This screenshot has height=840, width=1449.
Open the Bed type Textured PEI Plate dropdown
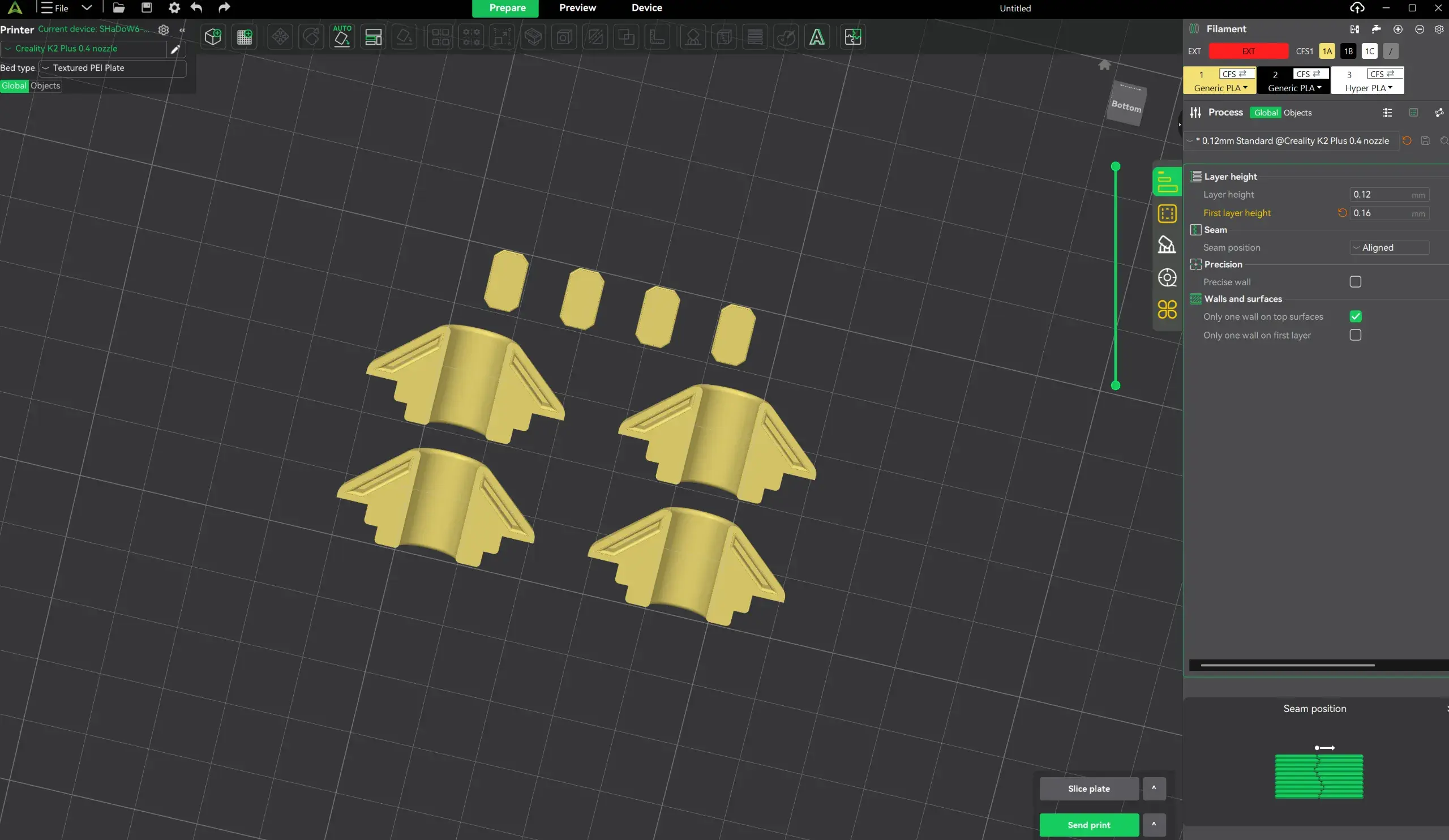click(112, 68)
